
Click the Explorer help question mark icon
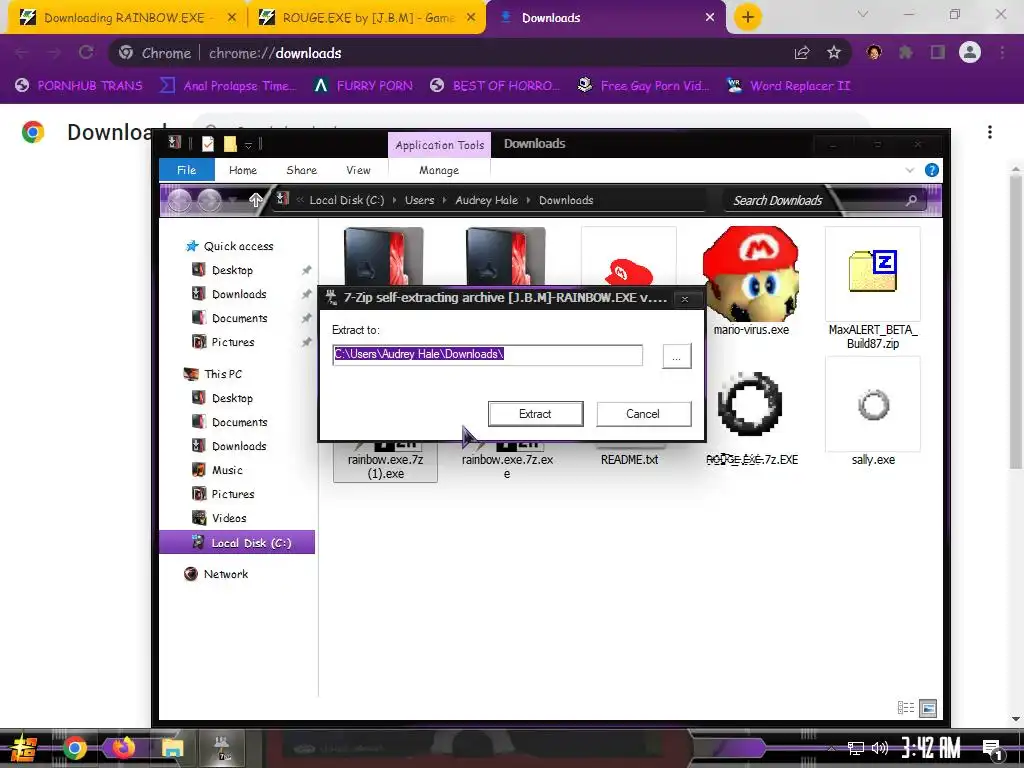point(932,170)
